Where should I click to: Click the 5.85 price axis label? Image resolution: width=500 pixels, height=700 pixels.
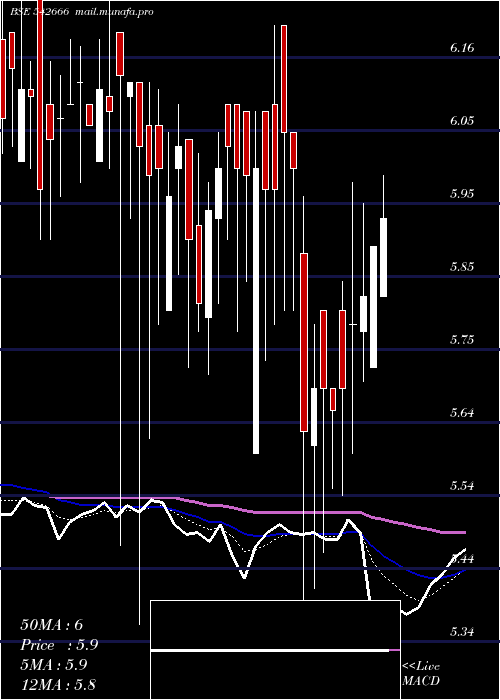coord(462,267)
